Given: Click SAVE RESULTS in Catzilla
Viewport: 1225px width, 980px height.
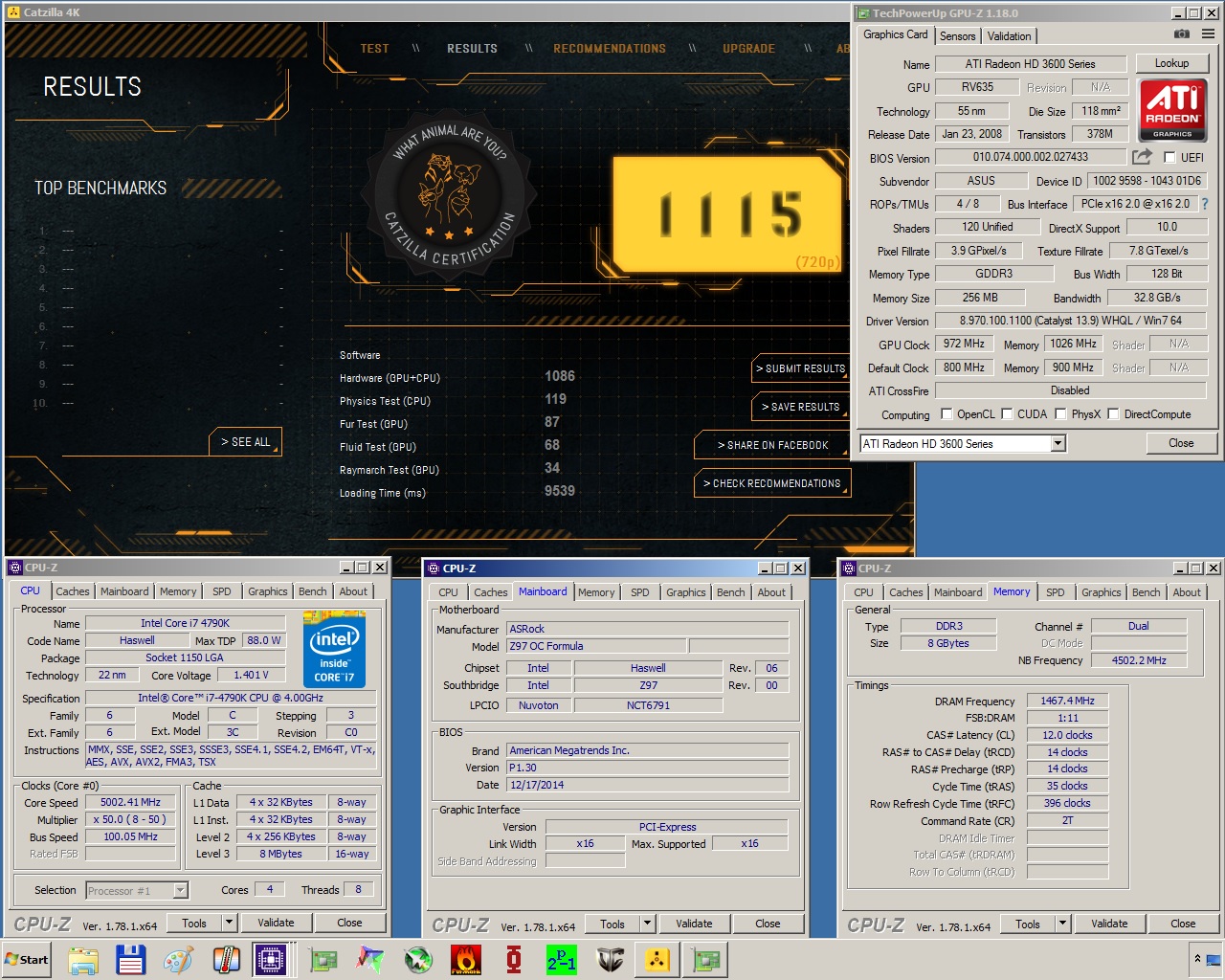Looking at the screenshot, I should tap(801, 407).
